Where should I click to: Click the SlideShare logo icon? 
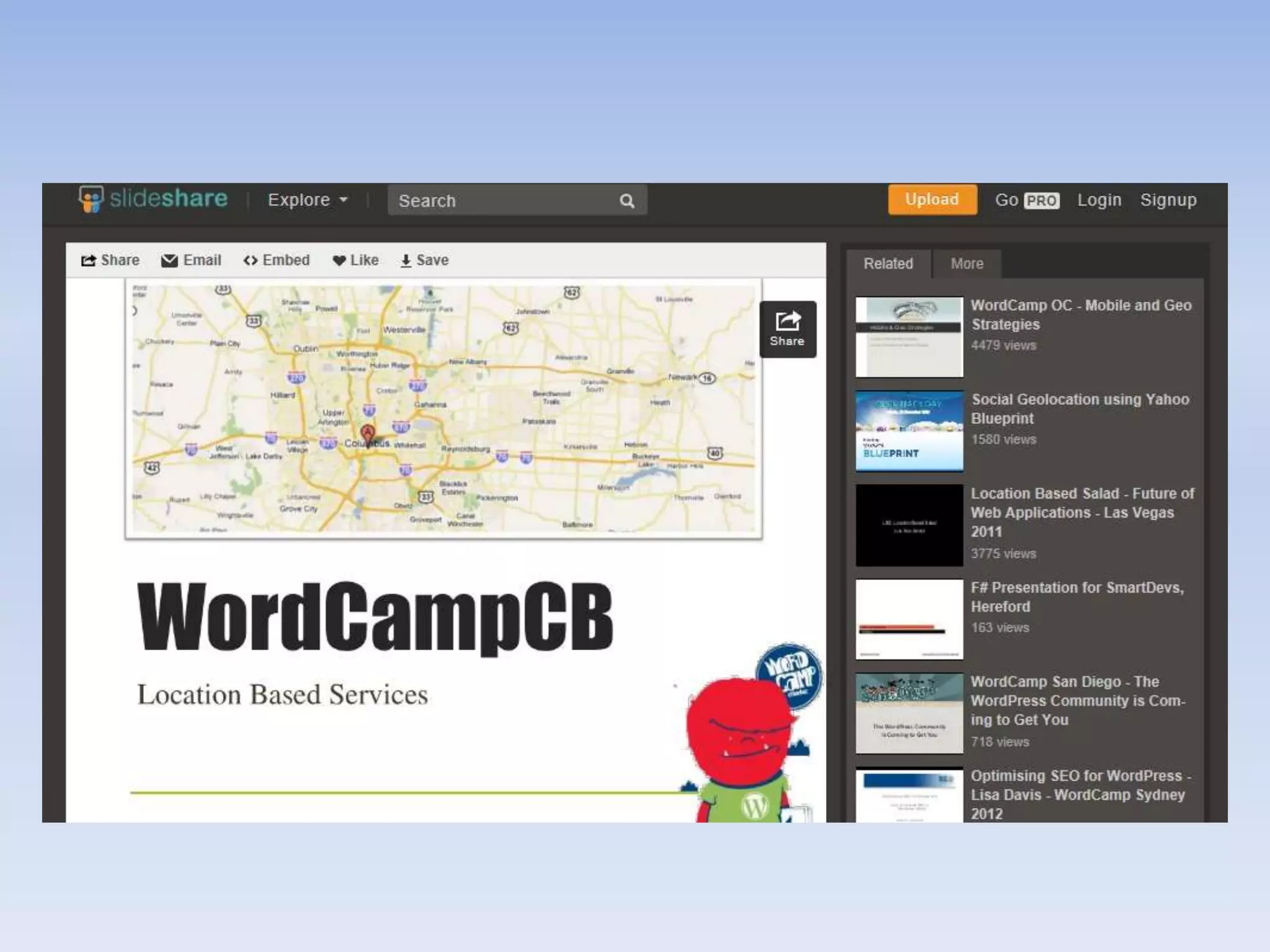[x=91, y=199]
